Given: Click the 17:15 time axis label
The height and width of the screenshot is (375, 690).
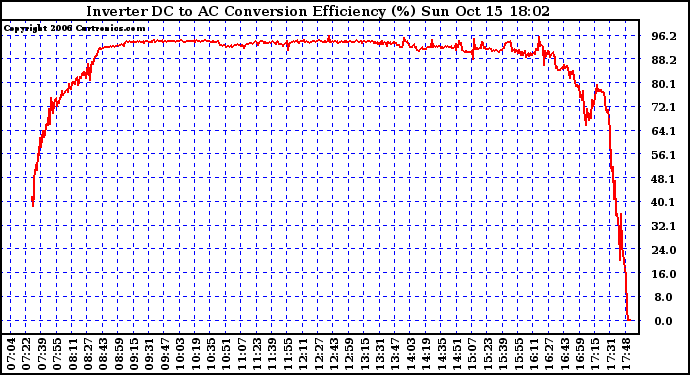Looking at the screenshot, I should (595, 354).
